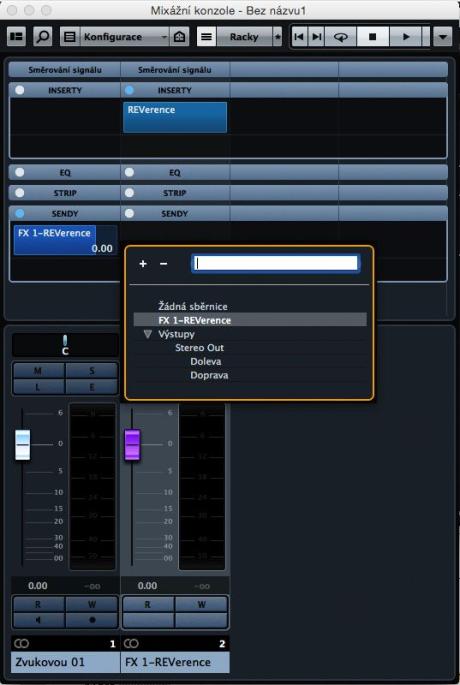460x685 pixels.
Task: Click the three-line racks icon
Action: pyautogui.click(x=206, y=37)
